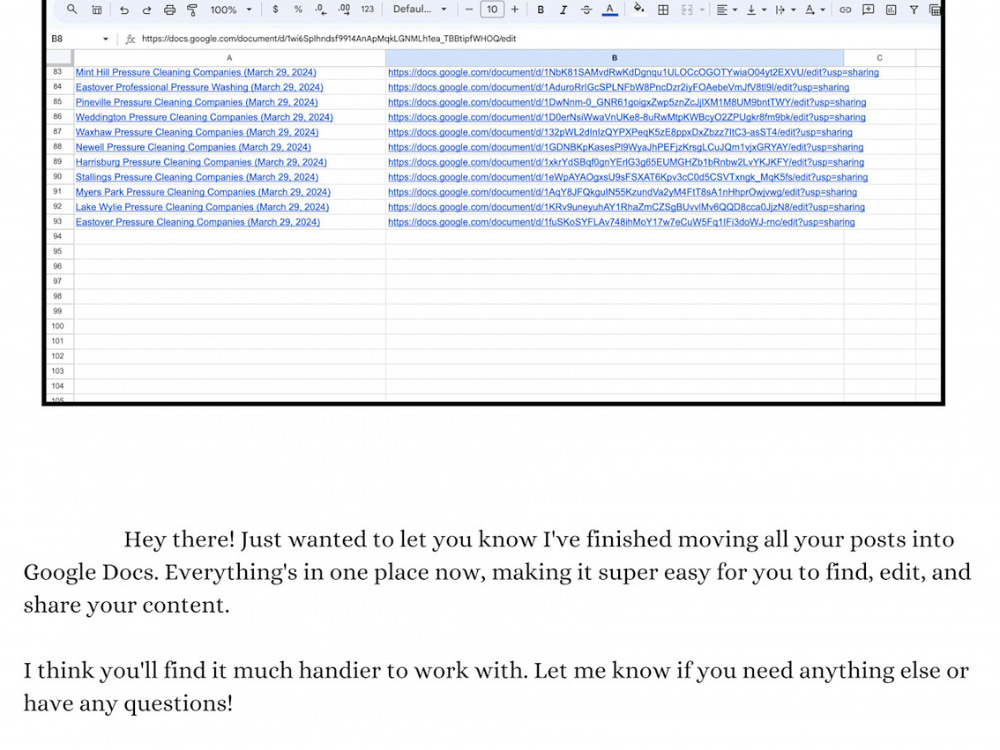Select row header 100
The image size is (1000, 750).
coord(58,326)
